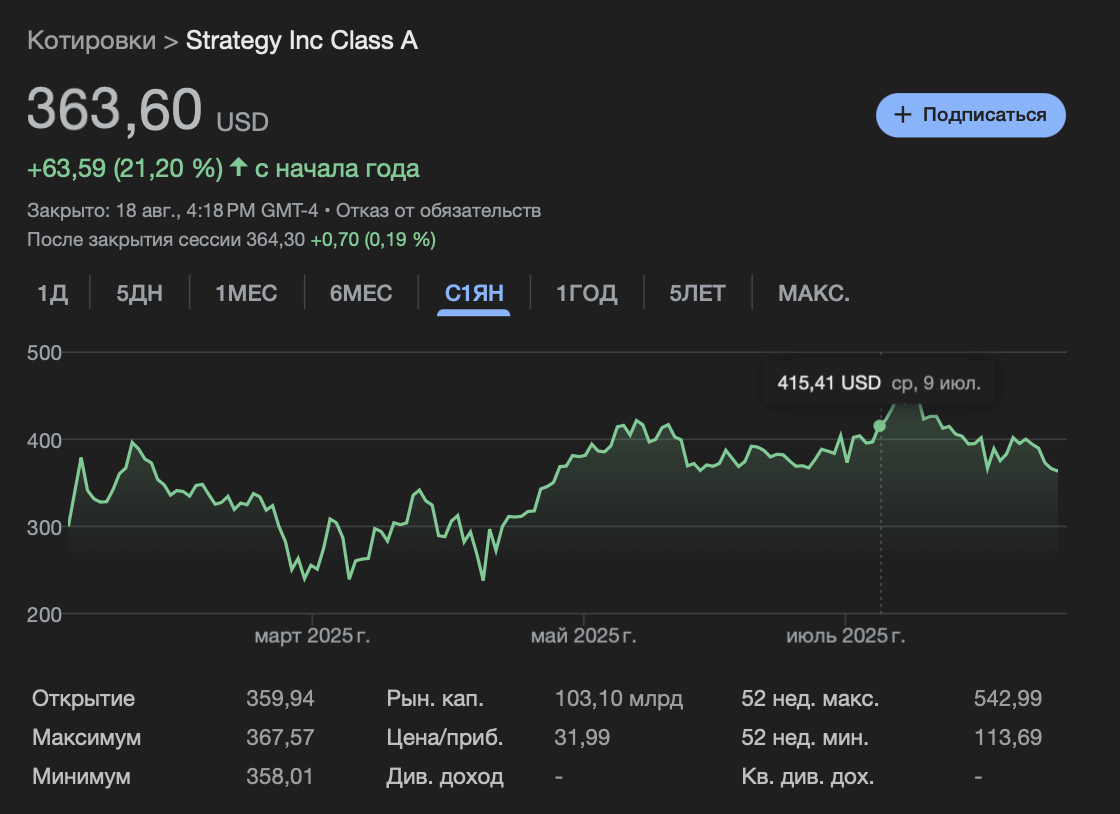Click the Цена/приб. value 31,99
This screenshot has width=1120, height=814.
point(582,737)
